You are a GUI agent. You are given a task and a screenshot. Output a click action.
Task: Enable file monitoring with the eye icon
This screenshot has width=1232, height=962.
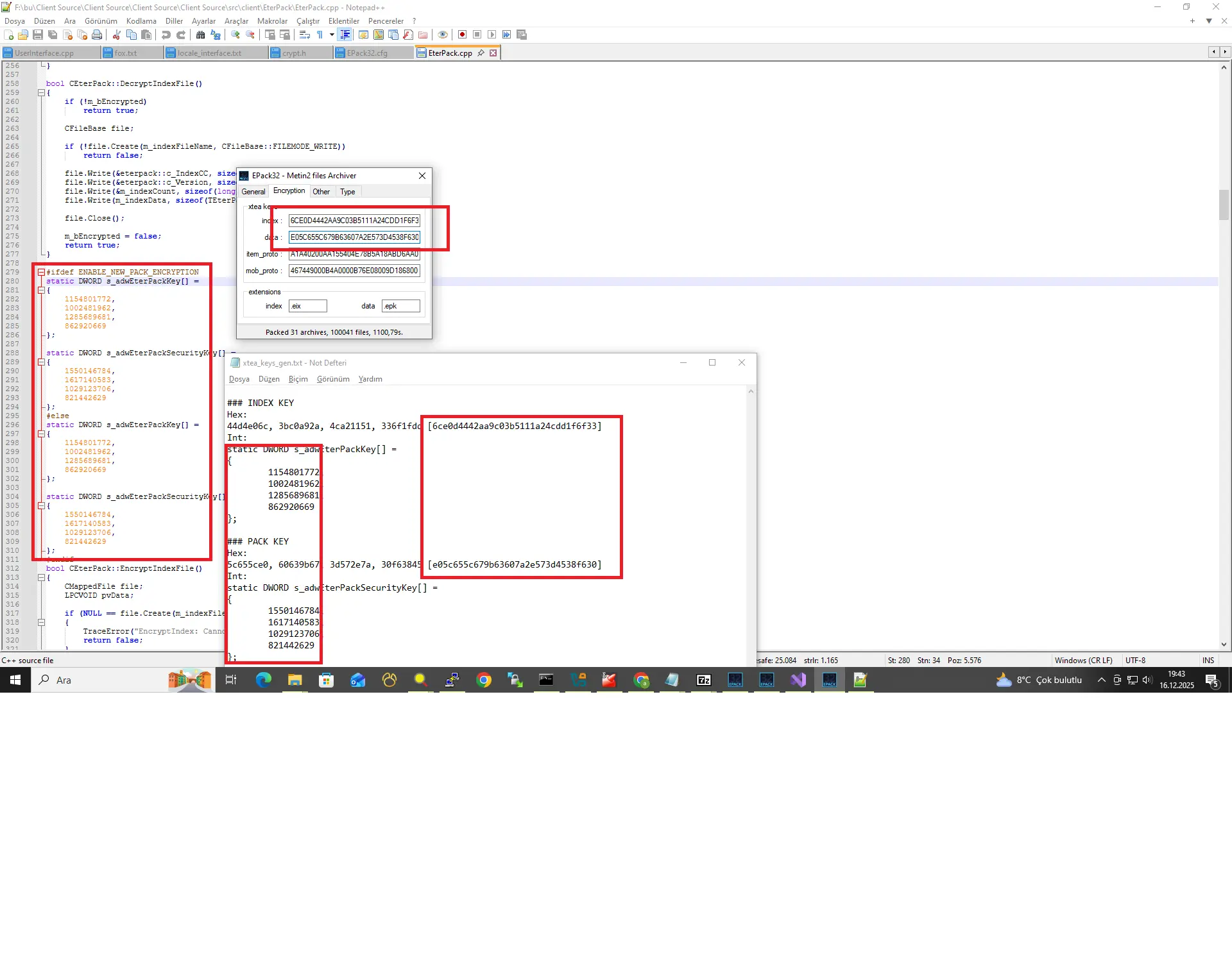[x=443, y=35]
